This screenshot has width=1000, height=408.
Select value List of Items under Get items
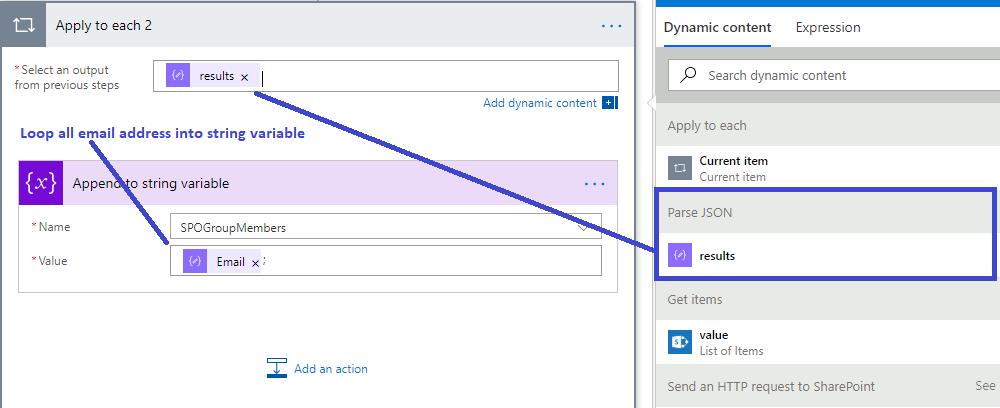click(828, 342)
